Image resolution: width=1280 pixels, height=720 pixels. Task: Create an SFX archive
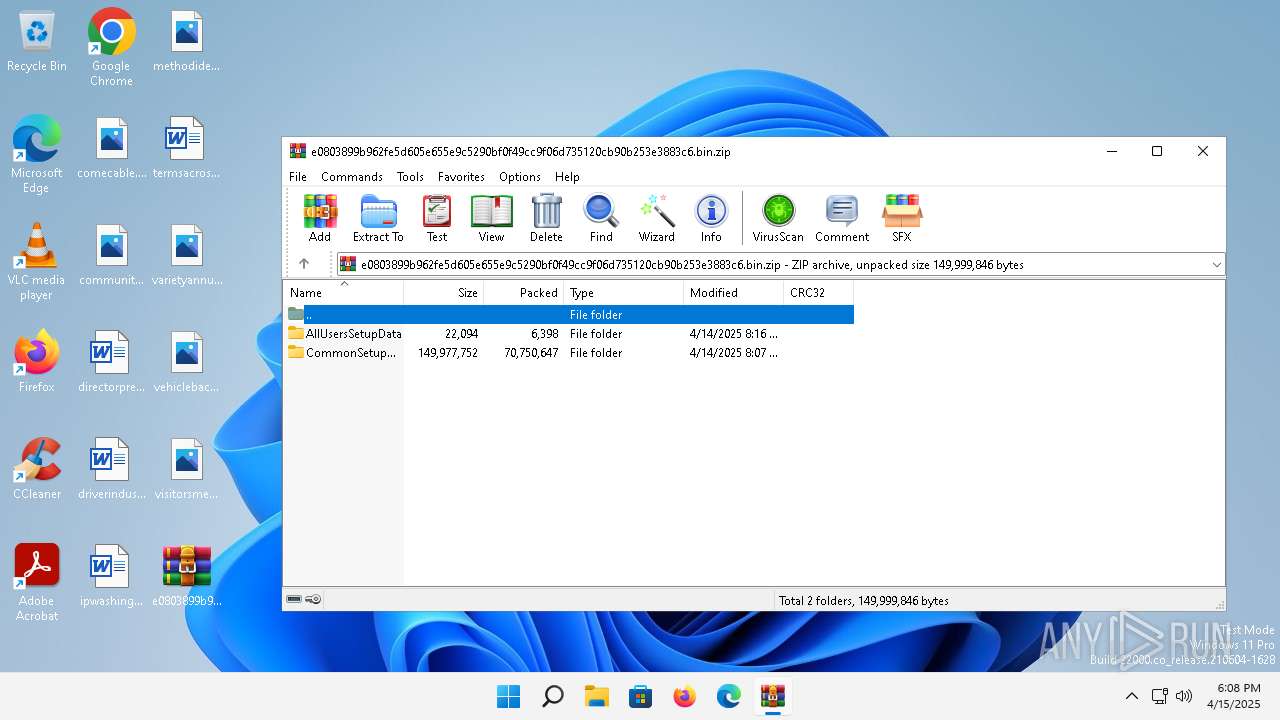point(902,218)
